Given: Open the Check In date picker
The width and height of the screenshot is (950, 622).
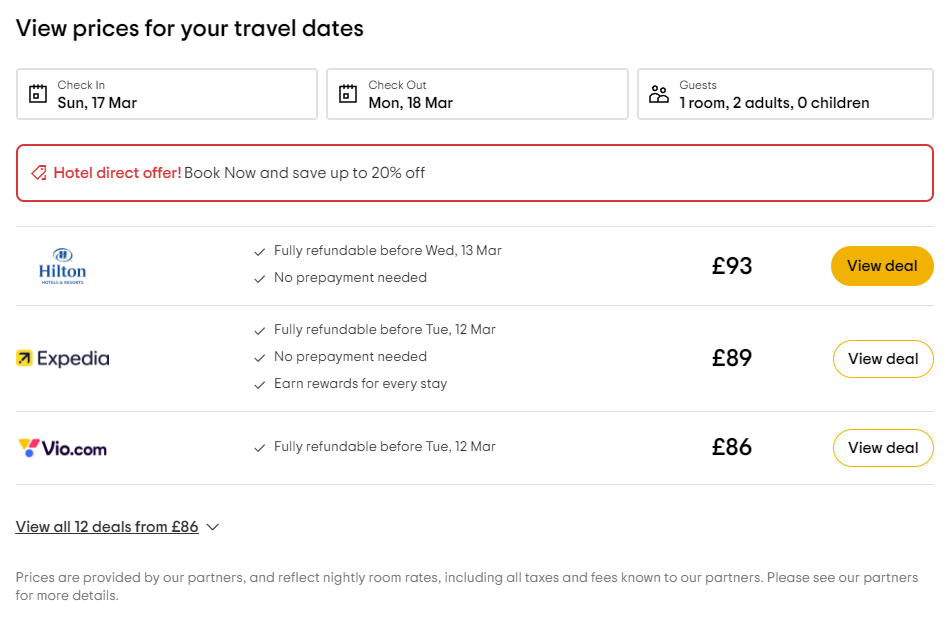Looking at the screenshot, I should coord(167,94).
